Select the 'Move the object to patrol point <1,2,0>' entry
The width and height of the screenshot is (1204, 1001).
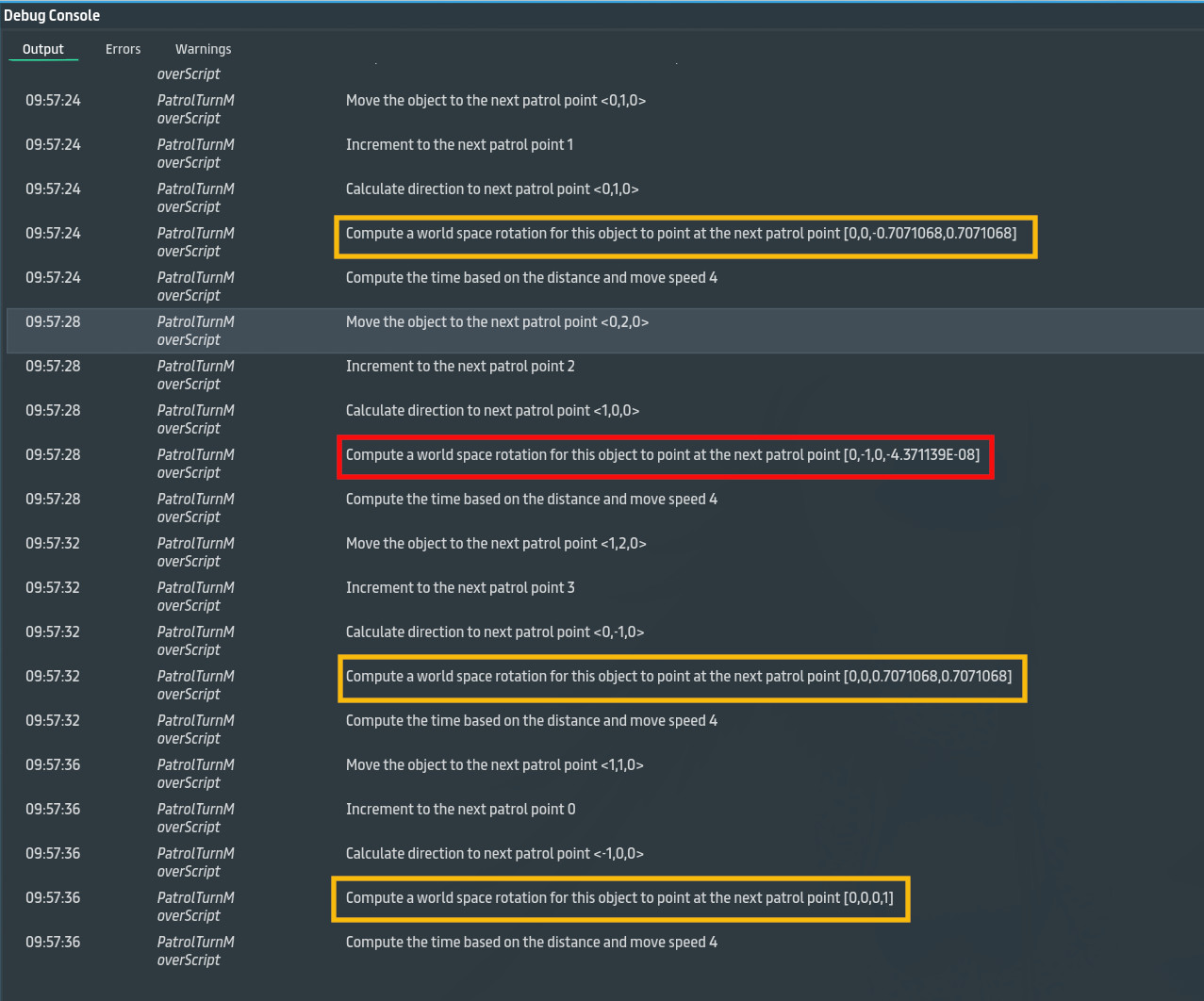(x=496, y=543)
